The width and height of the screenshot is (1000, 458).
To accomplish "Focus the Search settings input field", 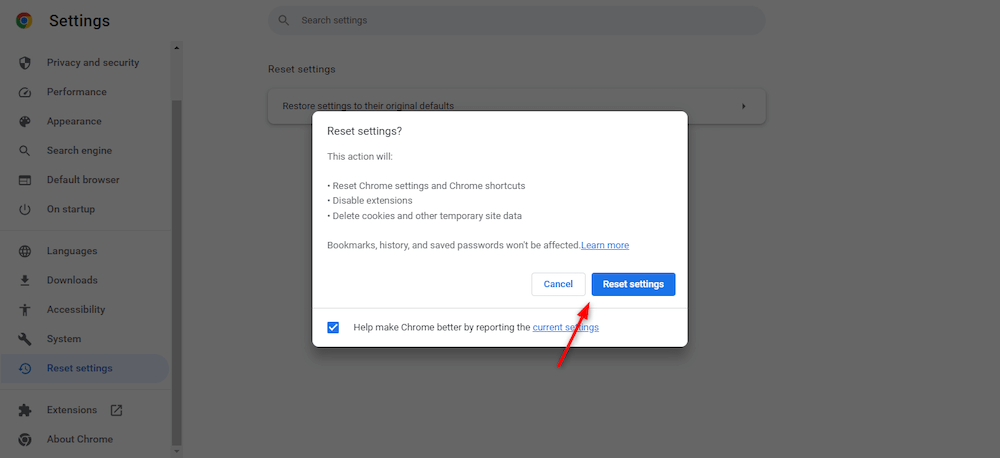I will (517, 20).
